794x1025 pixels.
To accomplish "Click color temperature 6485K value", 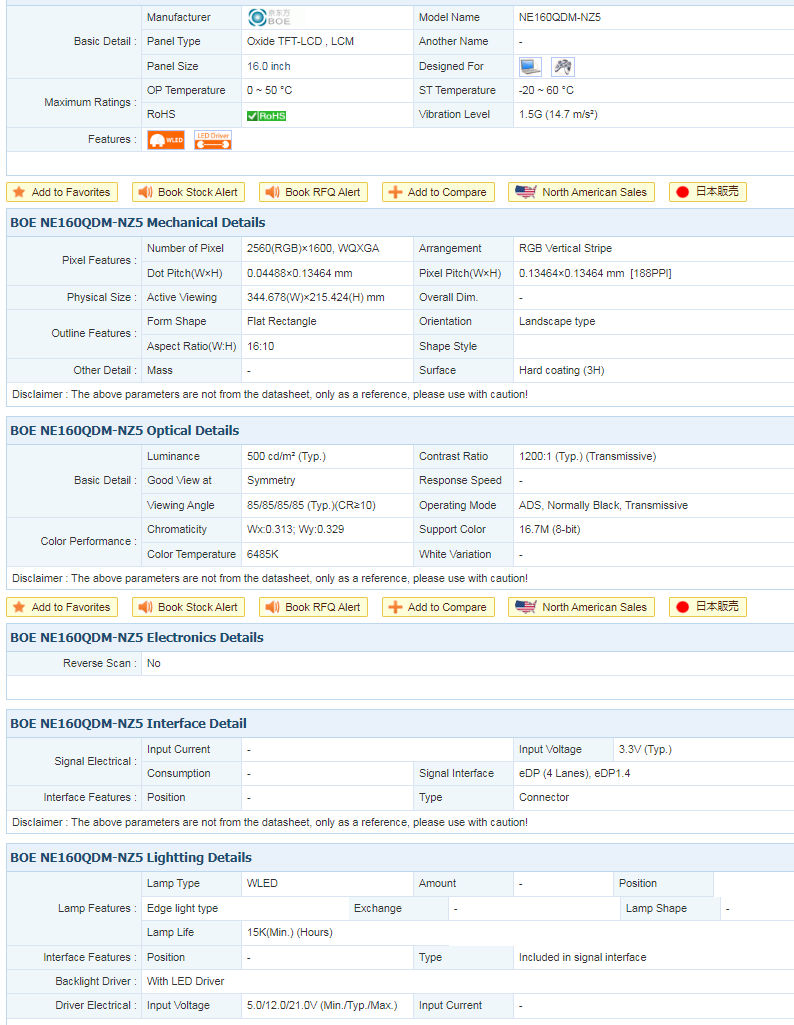I will (263, 554).
